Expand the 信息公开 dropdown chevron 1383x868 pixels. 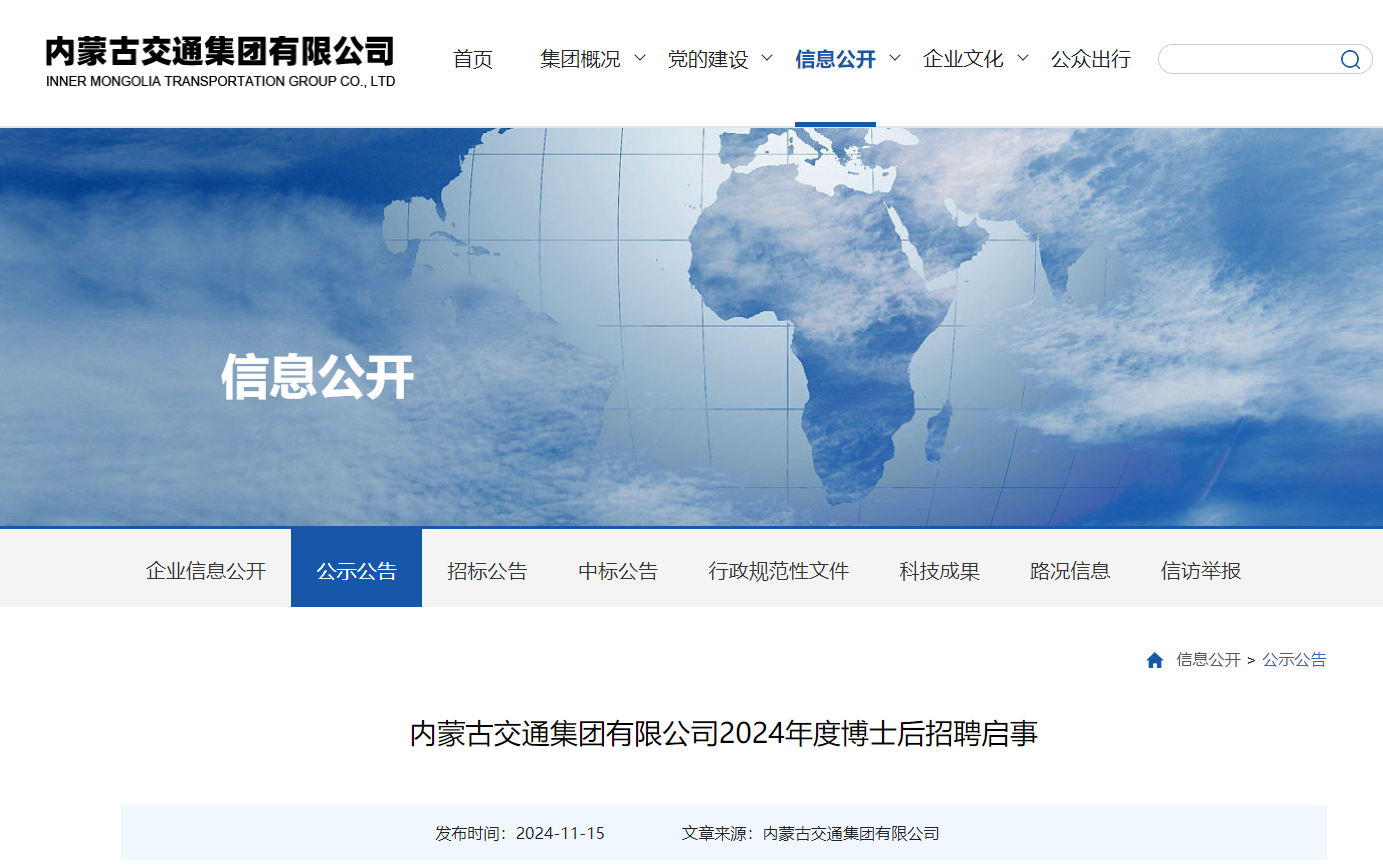[x=895, y=58]
